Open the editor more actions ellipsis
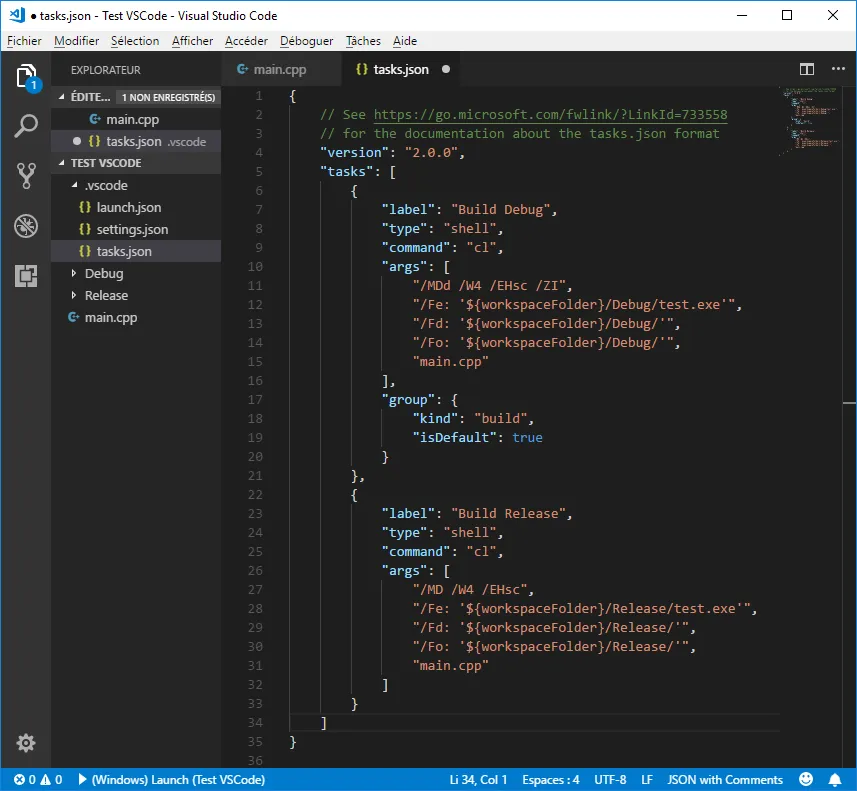The image size is (857, 791). [838, 69]
